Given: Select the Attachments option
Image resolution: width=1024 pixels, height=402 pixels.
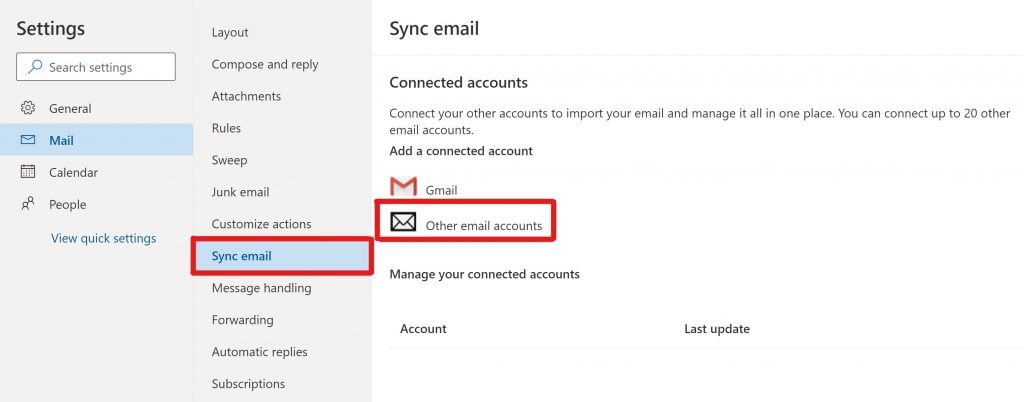Looking at the screenshot, I should (246, 96).
